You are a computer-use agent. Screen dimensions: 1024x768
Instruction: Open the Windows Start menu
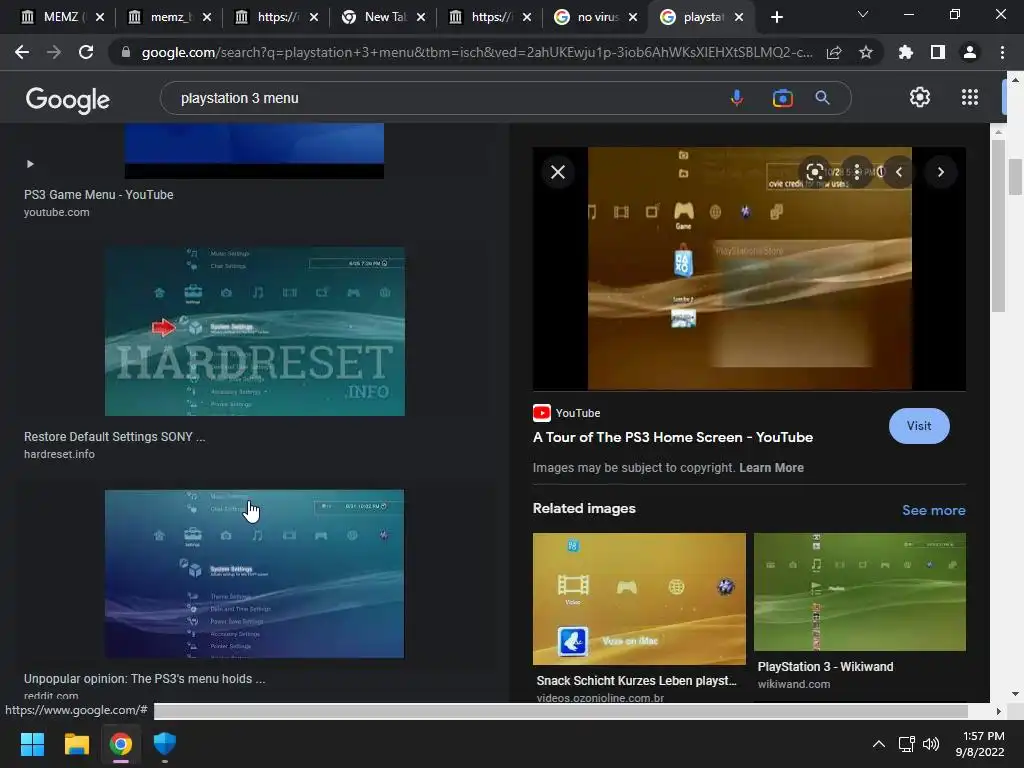coord(32,744)
